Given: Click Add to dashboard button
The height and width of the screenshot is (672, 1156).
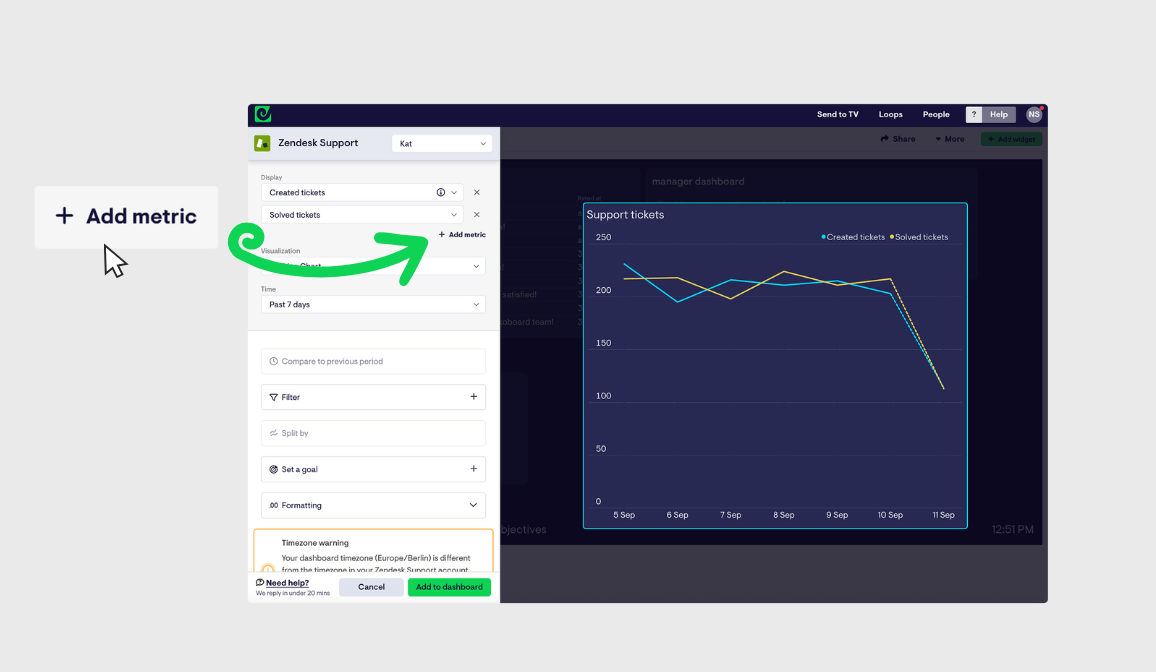Looking at the screenshot, I should coord(449,587).
